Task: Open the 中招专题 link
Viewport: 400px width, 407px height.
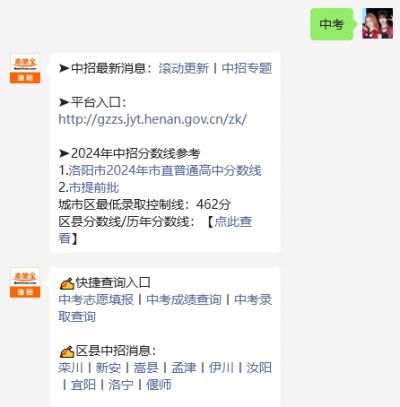Action: coord(247,68)
